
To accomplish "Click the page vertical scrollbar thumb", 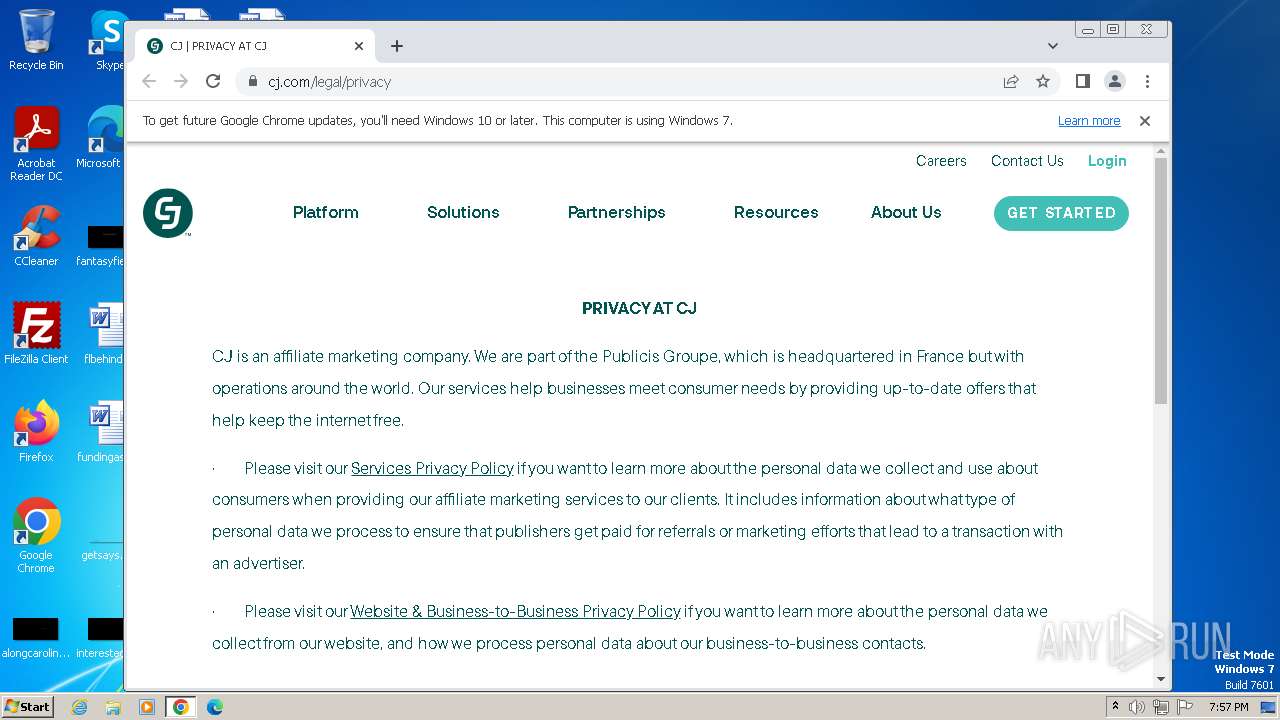I will pos(1161,281).
